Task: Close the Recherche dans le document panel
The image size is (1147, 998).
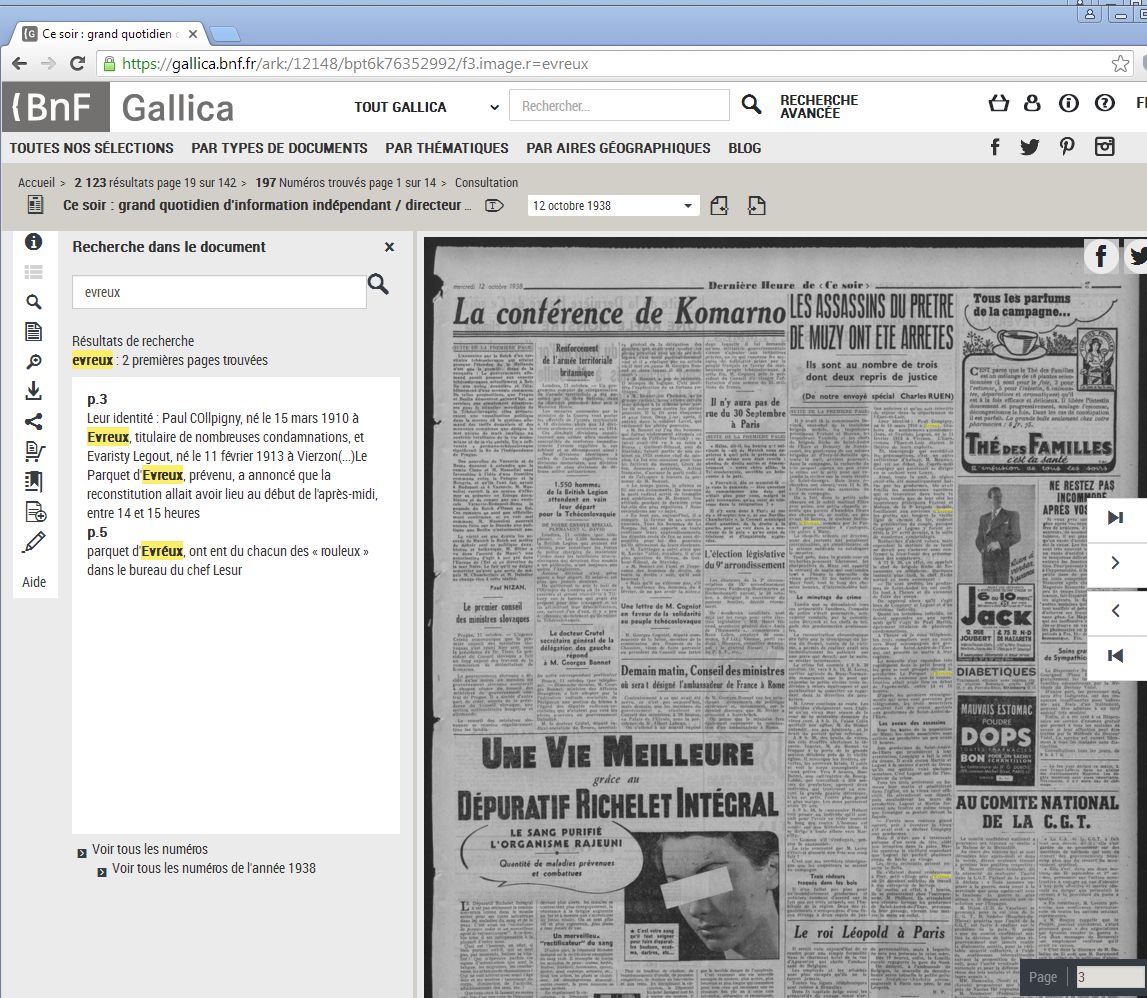Action: 389,247
